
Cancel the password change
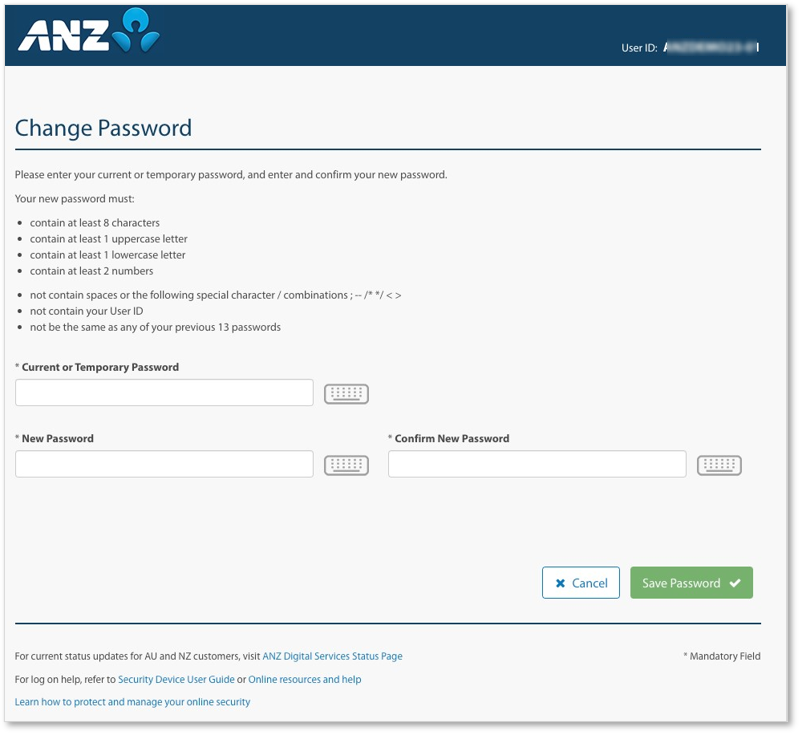[x=580, y=583]
